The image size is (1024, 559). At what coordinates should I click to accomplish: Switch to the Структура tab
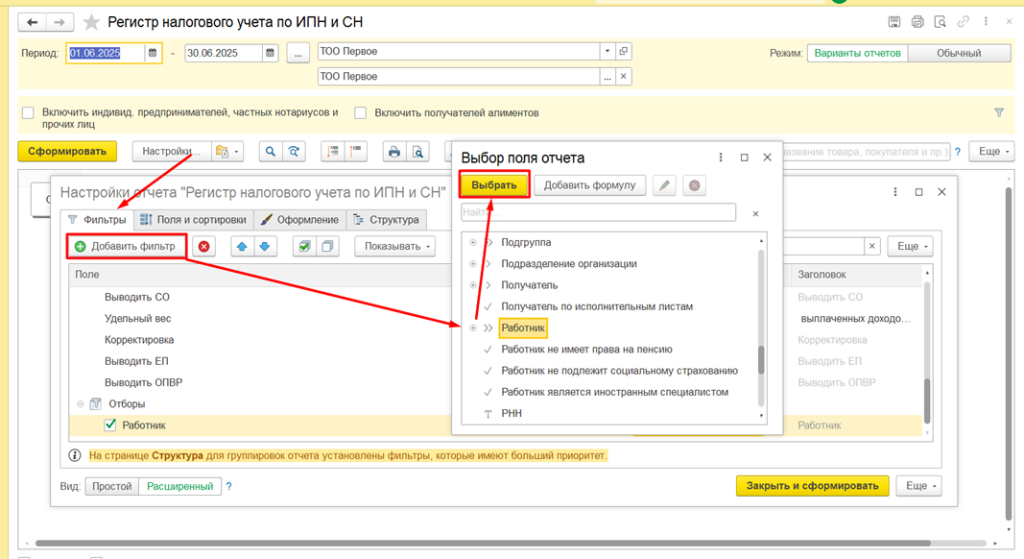[387, 219]
